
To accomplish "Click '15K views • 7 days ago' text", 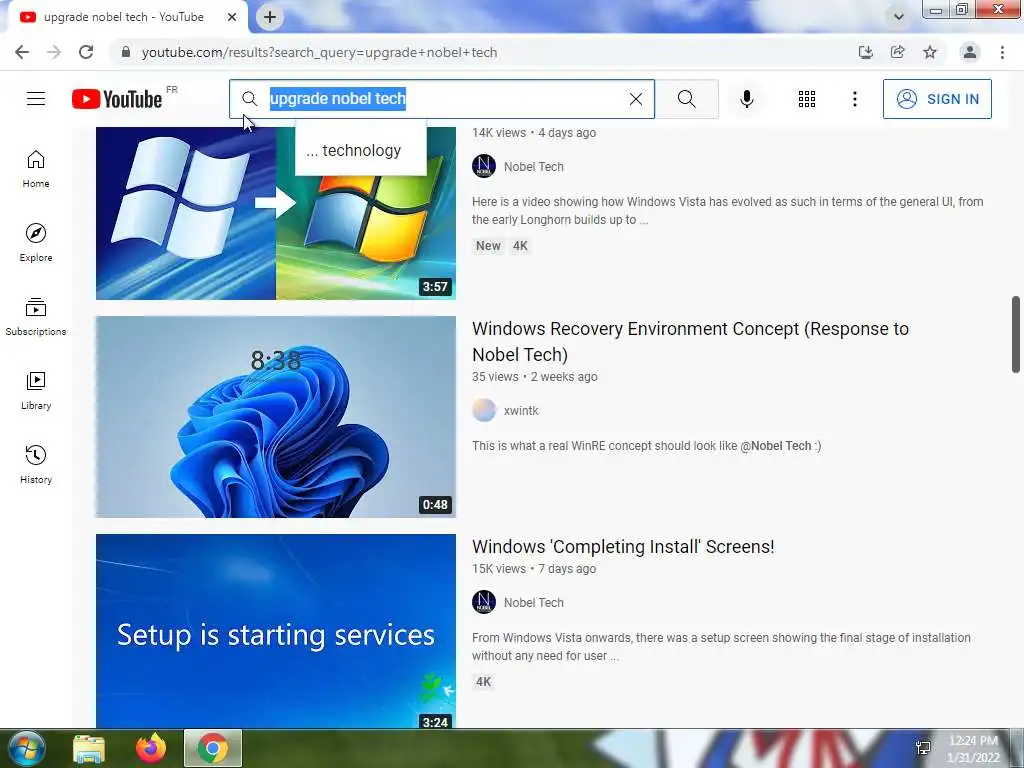I will [x=534, y=569].
